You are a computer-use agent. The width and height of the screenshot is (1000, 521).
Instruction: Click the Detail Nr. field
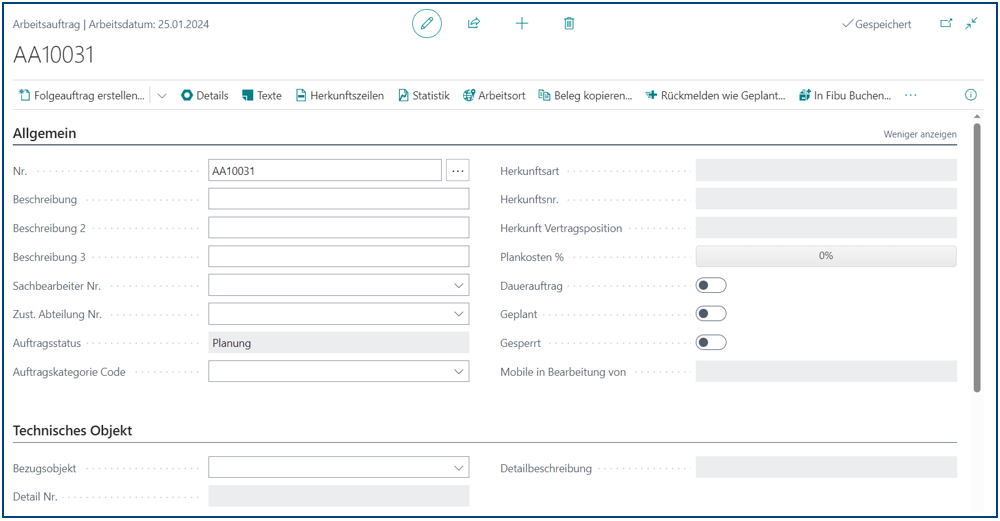[x=339, y=496]
